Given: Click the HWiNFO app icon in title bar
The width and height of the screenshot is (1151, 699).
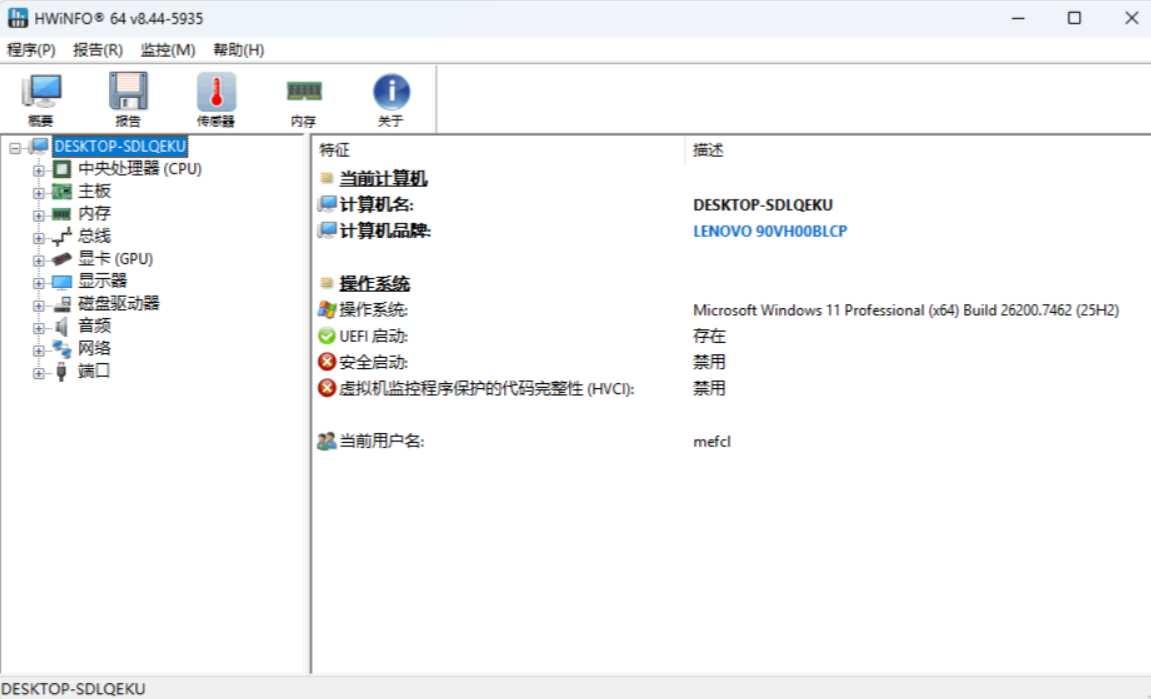Looking at the screenshot, I should tap(18, 18).
